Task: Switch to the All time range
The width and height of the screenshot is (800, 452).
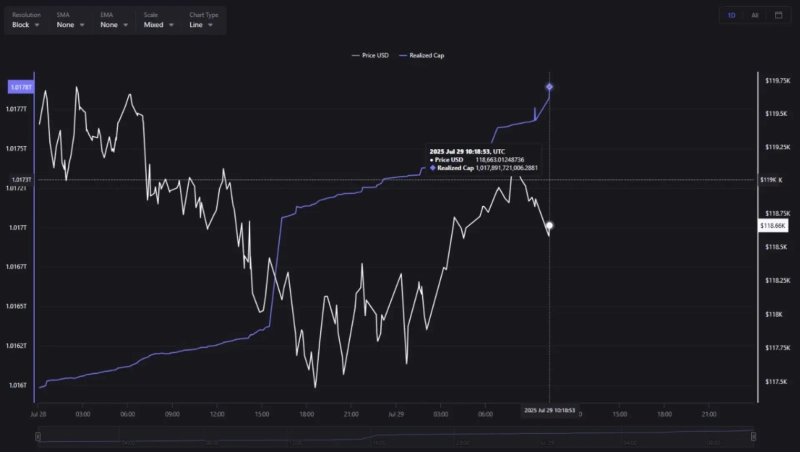Action: (x=755, y=15)
